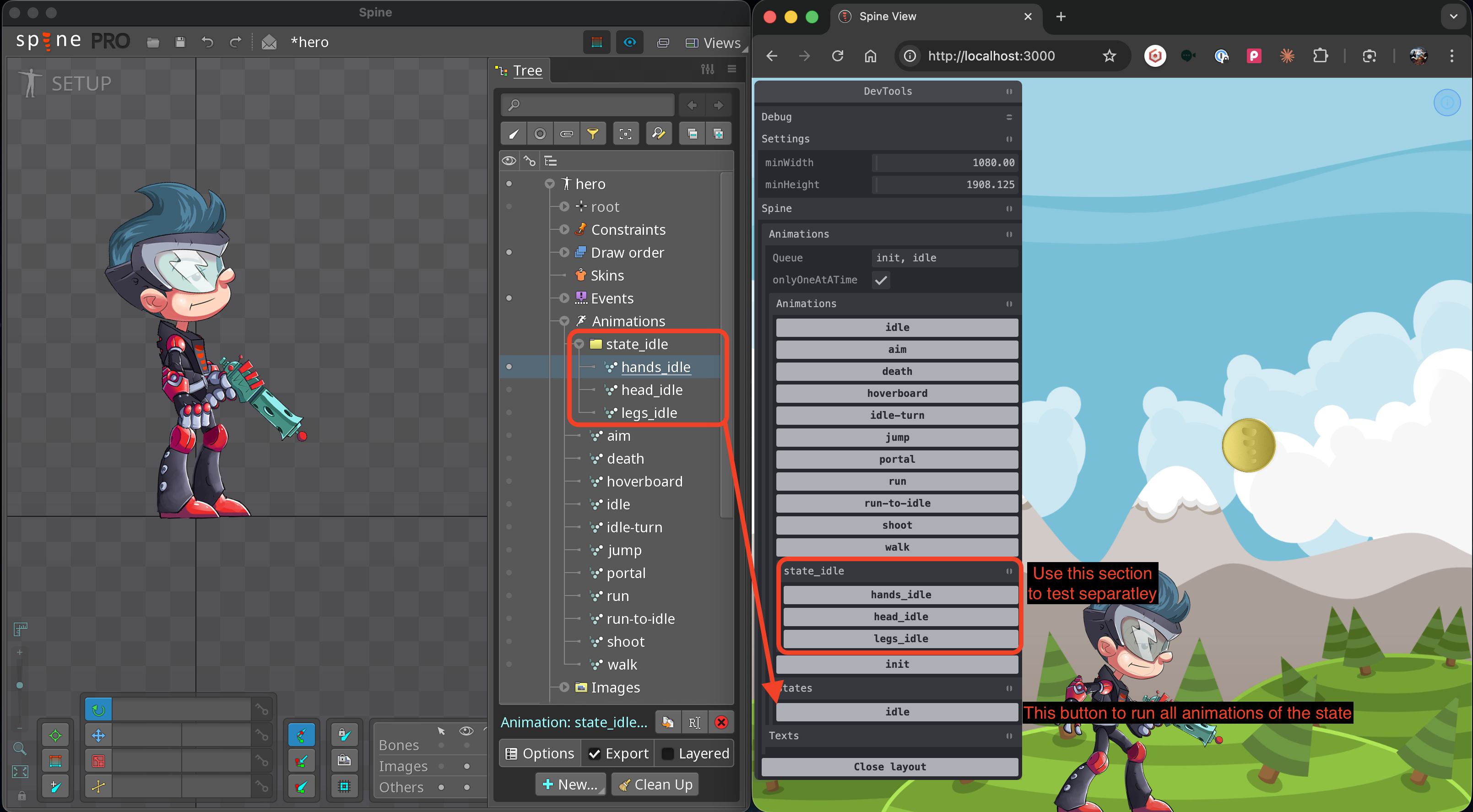The width and height of the screenshot is (1473, 812).
Task: Collapse the state_idle animation folder
Action: point(579,344)
